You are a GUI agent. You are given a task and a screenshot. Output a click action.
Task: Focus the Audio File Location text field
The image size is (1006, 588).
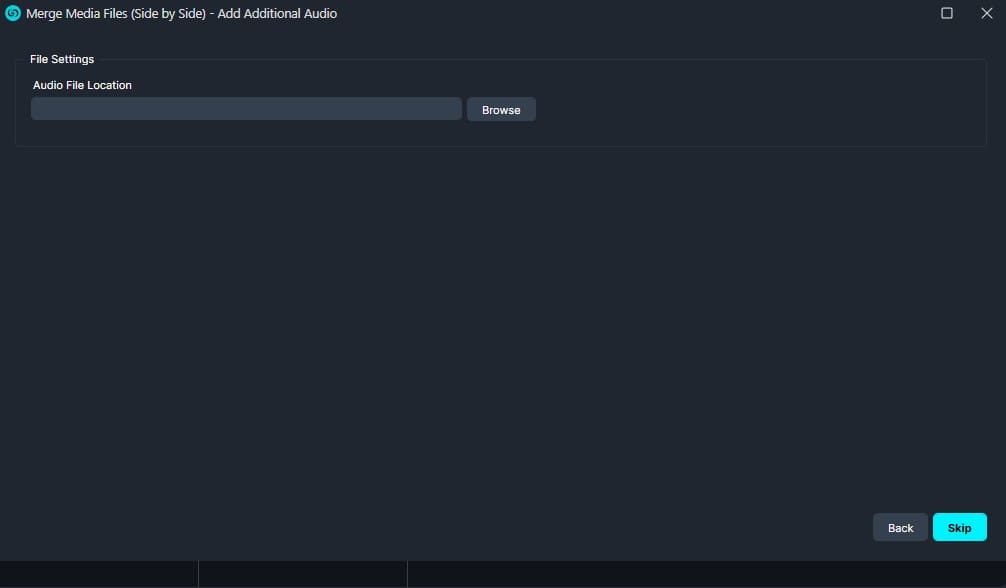click(x=246, y=109)
